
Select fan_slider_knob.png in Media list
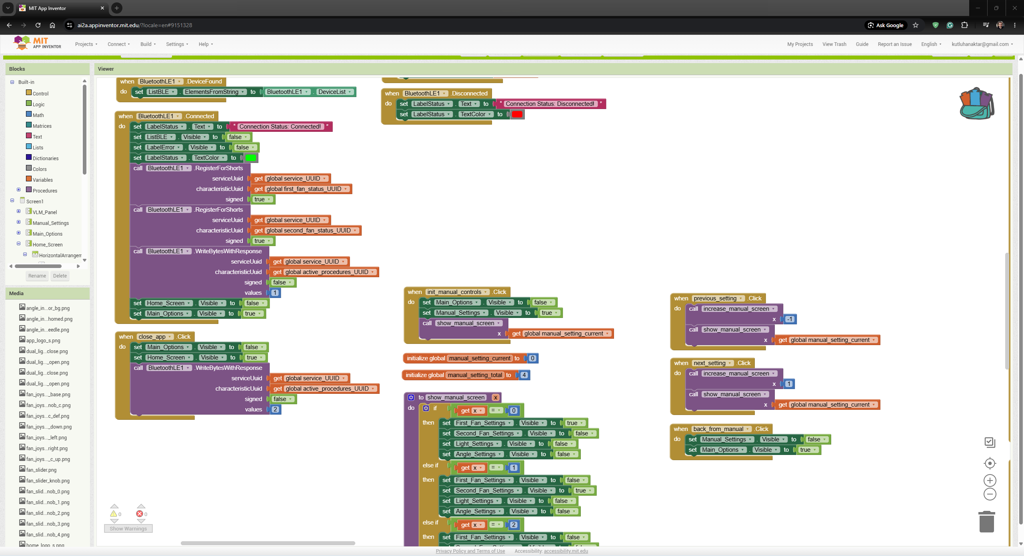tap(47, 480)
